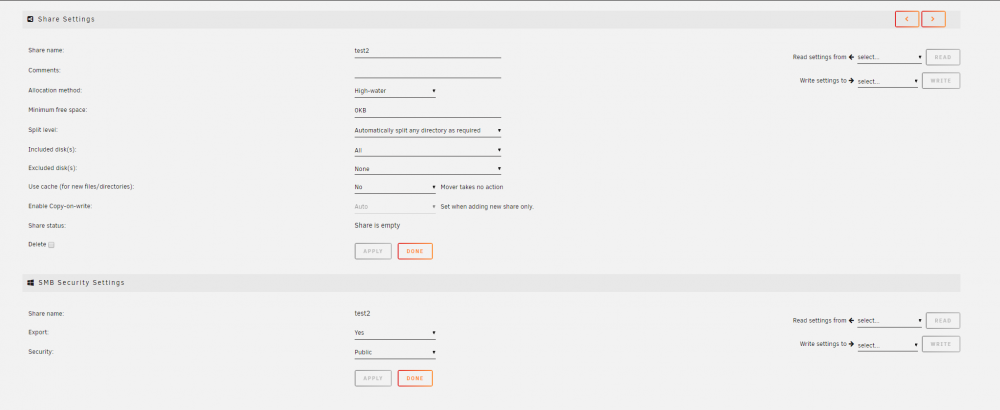Viewport: 1000px width, 410px height.
Task: Open Share Settings 'Write settings to' dropdown
Action: [887, 82]
